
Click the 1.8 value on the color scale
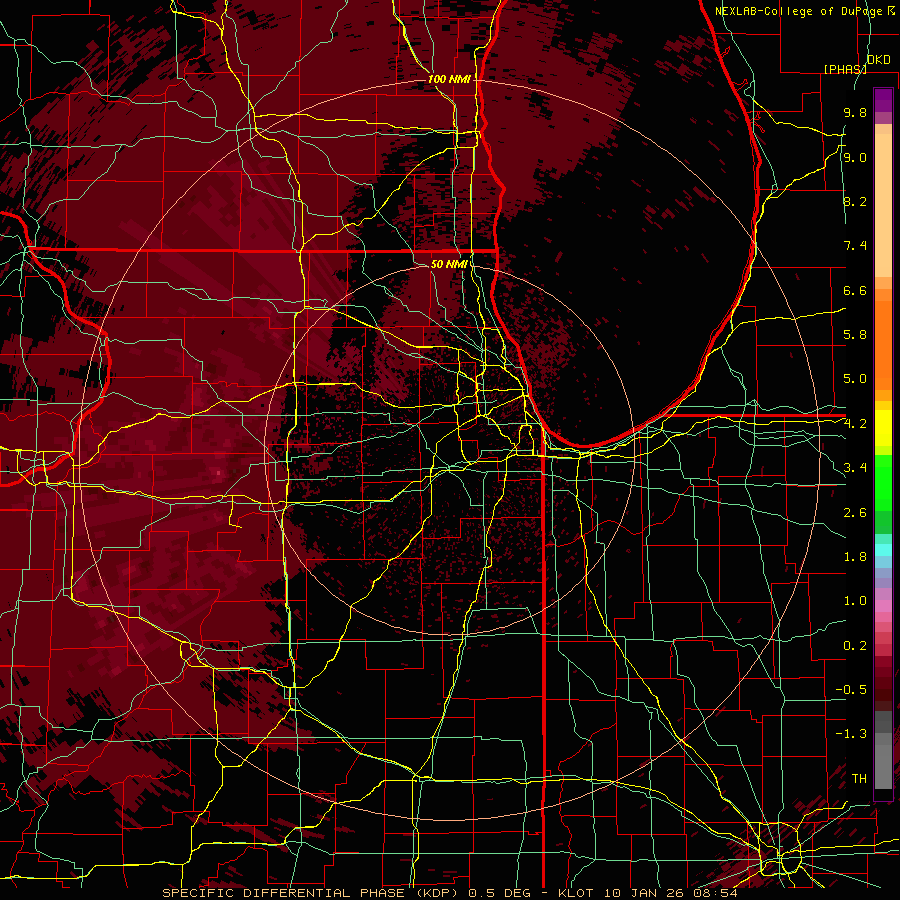[855, 557]
